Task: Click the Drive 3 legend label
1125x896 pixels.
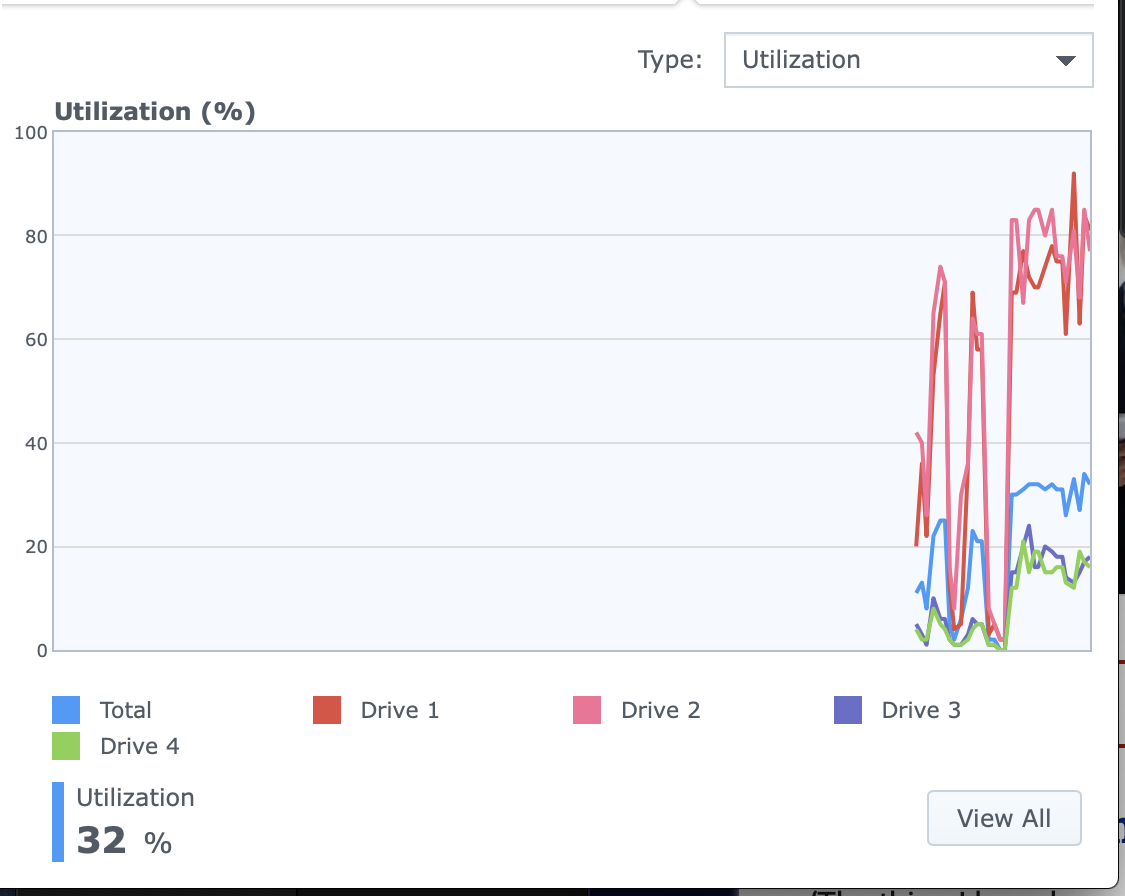Action: pyautogui.click(x=920, y=710)
